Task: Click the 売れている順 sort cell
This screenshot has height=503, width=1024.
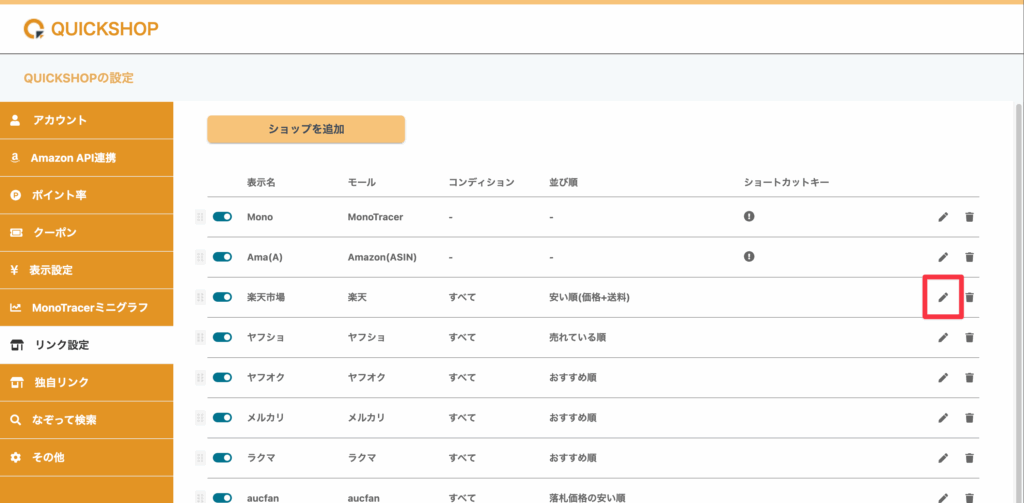Action: (x=579, y=338)
